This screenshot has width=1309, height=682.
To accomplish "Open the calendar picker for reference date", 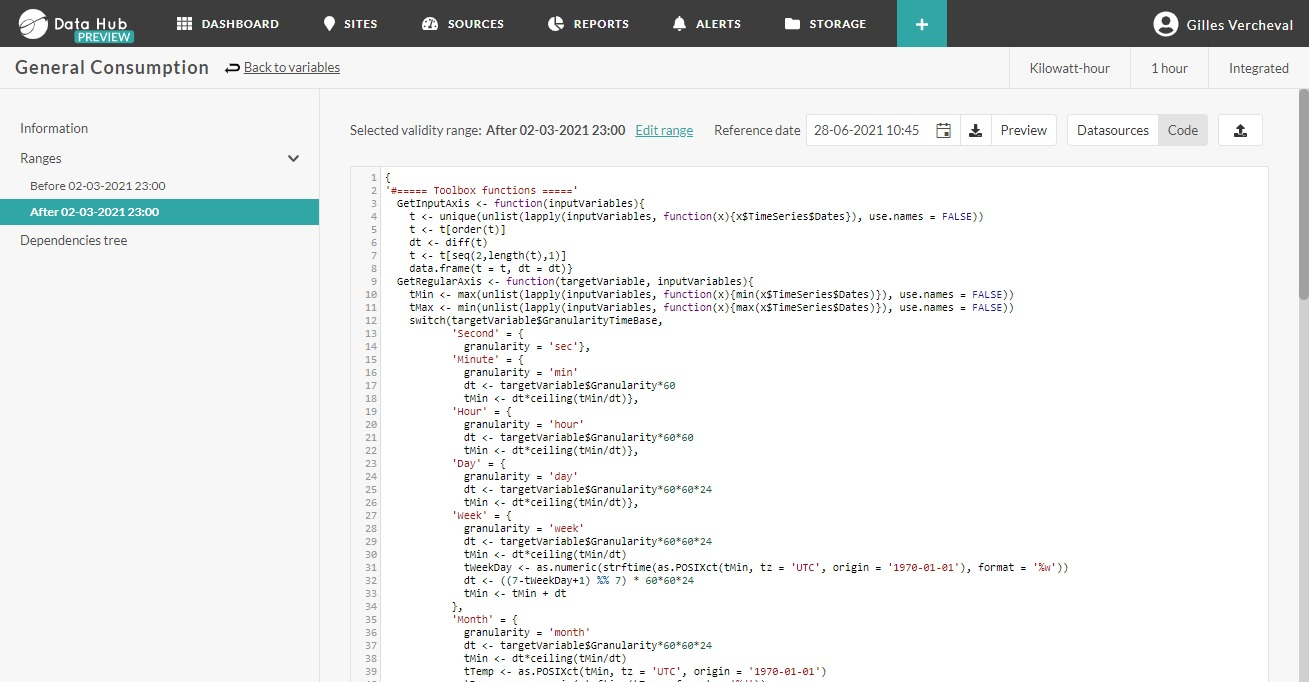I will coord(943,130).
